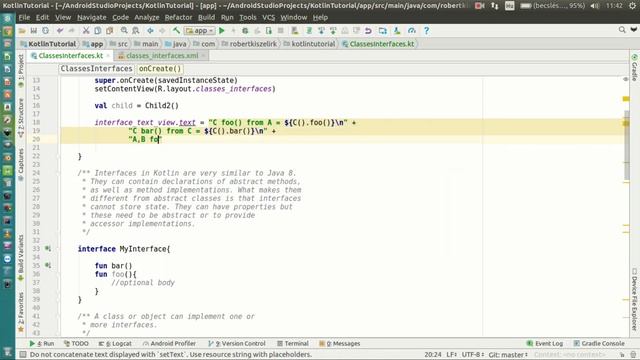Image resolution: width=640 pixels, height=360 pixels.
Task: Open the Ubuntu system gear menu top right
Action: click(632, 6)
